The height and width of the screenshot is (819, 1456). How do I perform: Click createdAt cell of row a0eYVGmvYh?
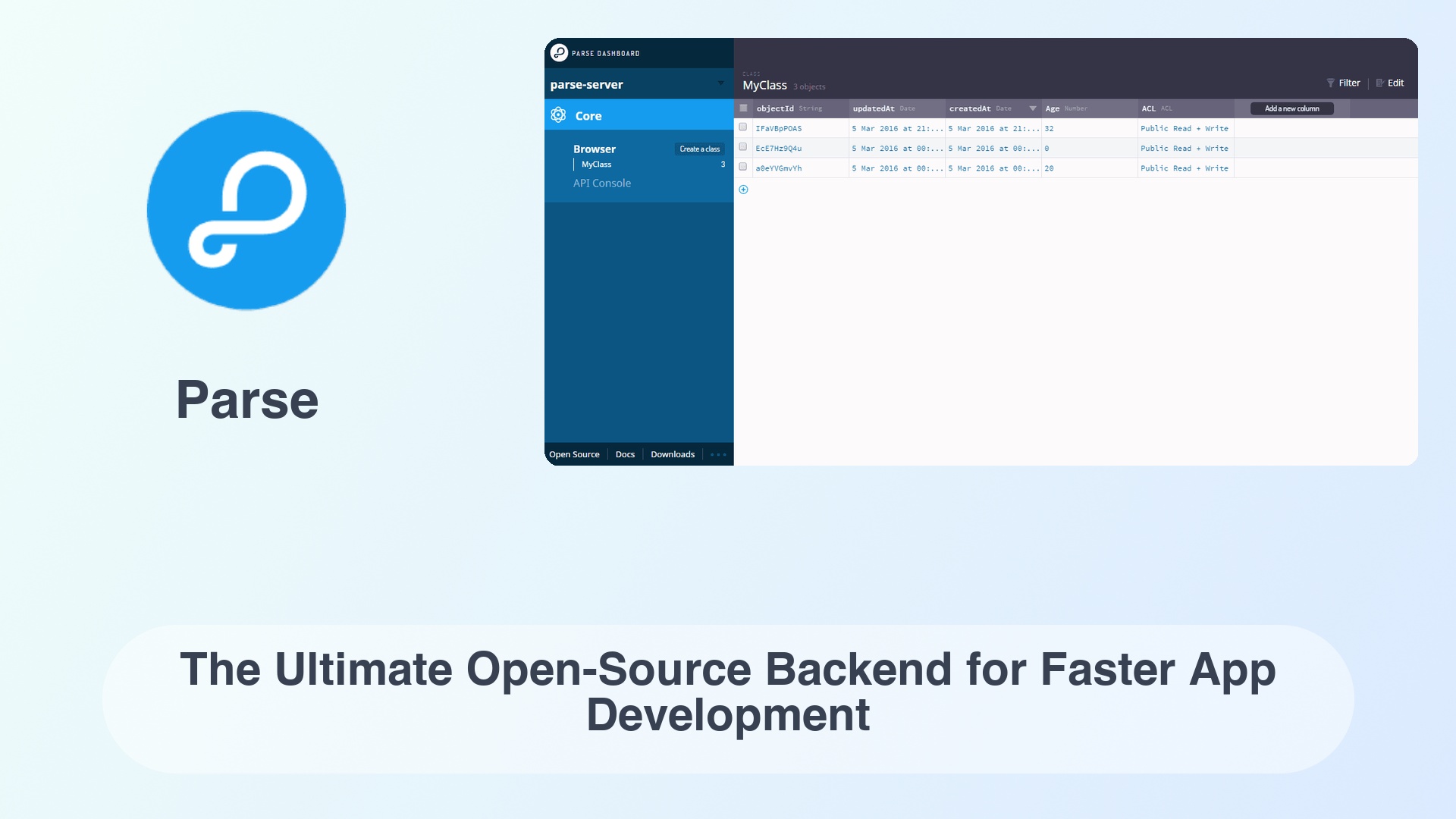point(993,168)
